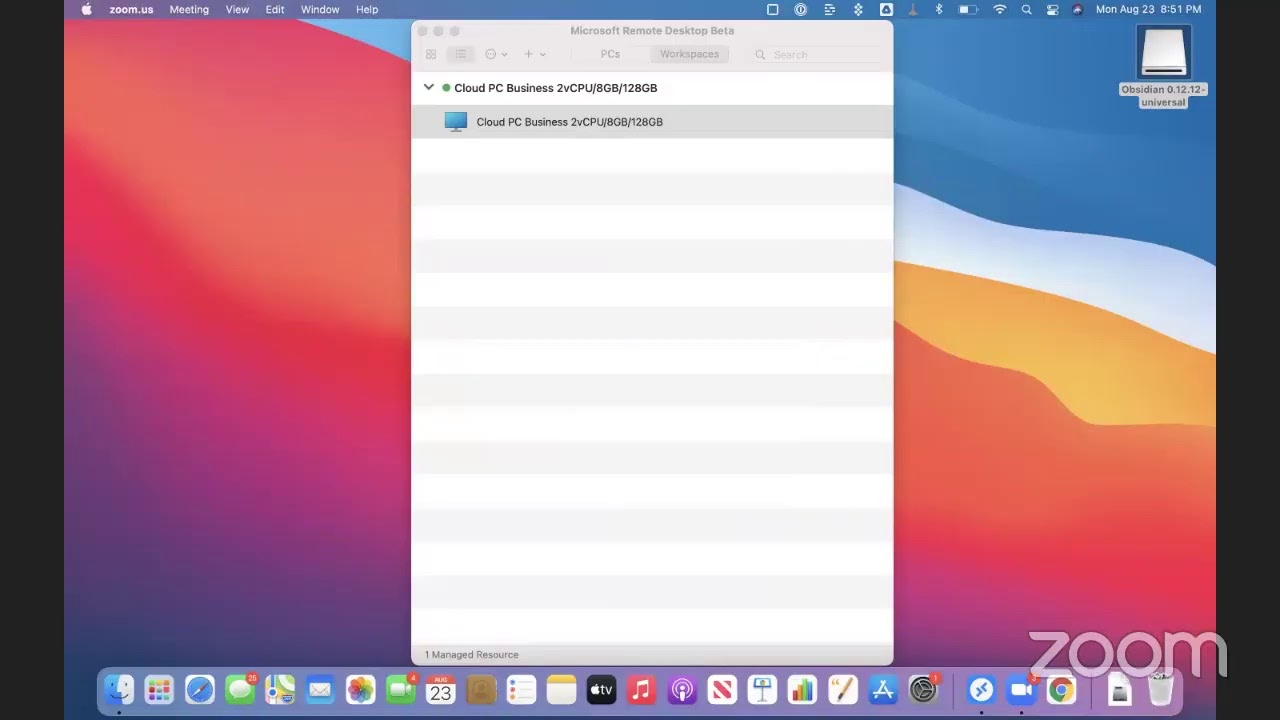Viewport: 1280px width, 720px height.
Task: Click the battery status icon
Action: (968, 9)
